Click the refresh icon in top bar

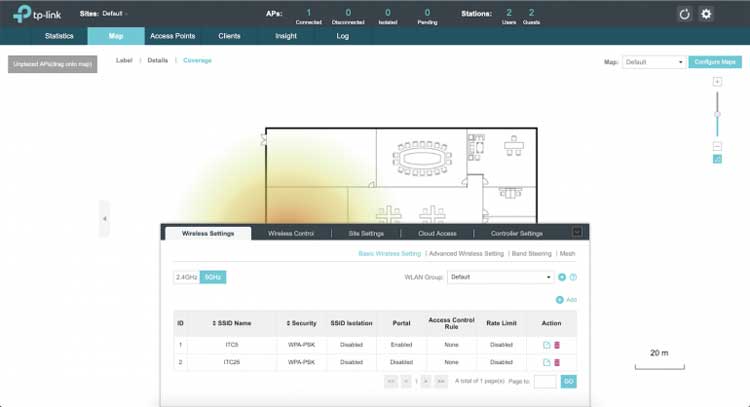684,14
